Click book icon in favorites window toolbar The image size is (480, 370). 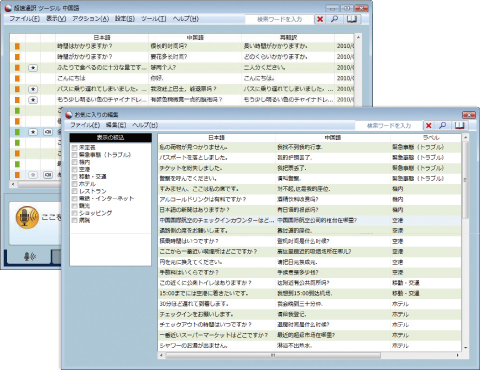[x=460, y=125]
